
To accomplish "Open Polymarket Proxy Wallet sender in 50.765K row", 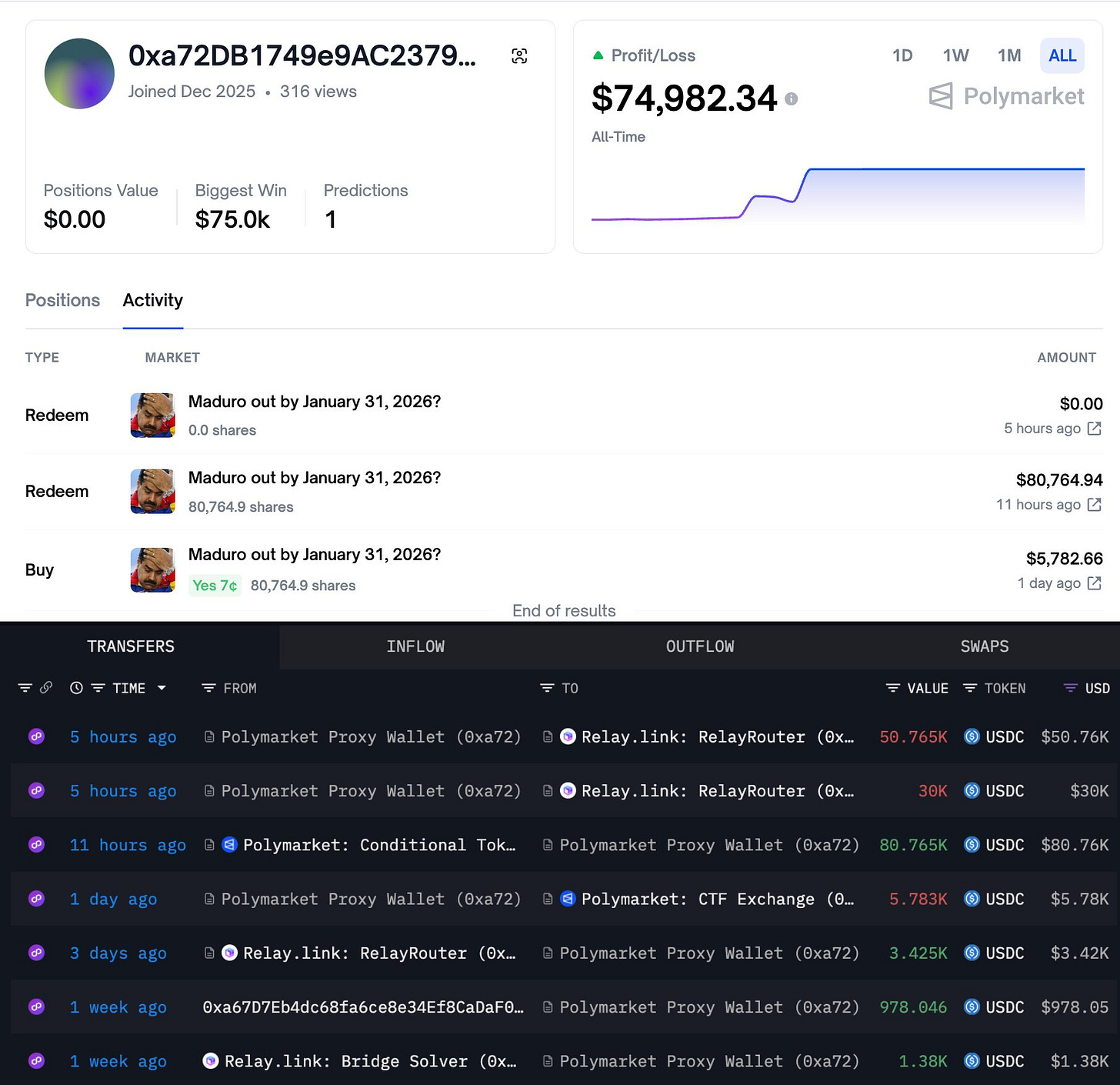I will tap(371, 737).
